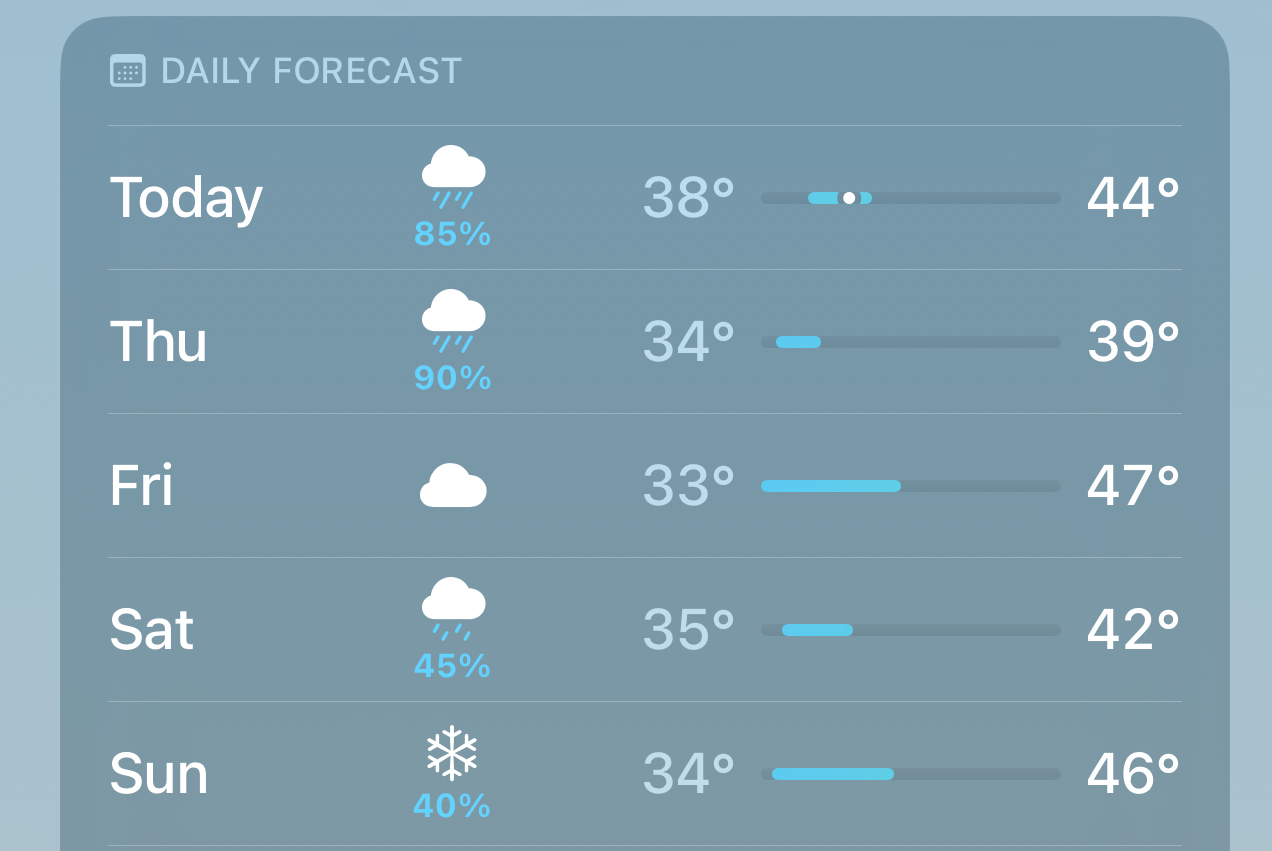
Task: Select the Sun day label
Action: (158, 774)
